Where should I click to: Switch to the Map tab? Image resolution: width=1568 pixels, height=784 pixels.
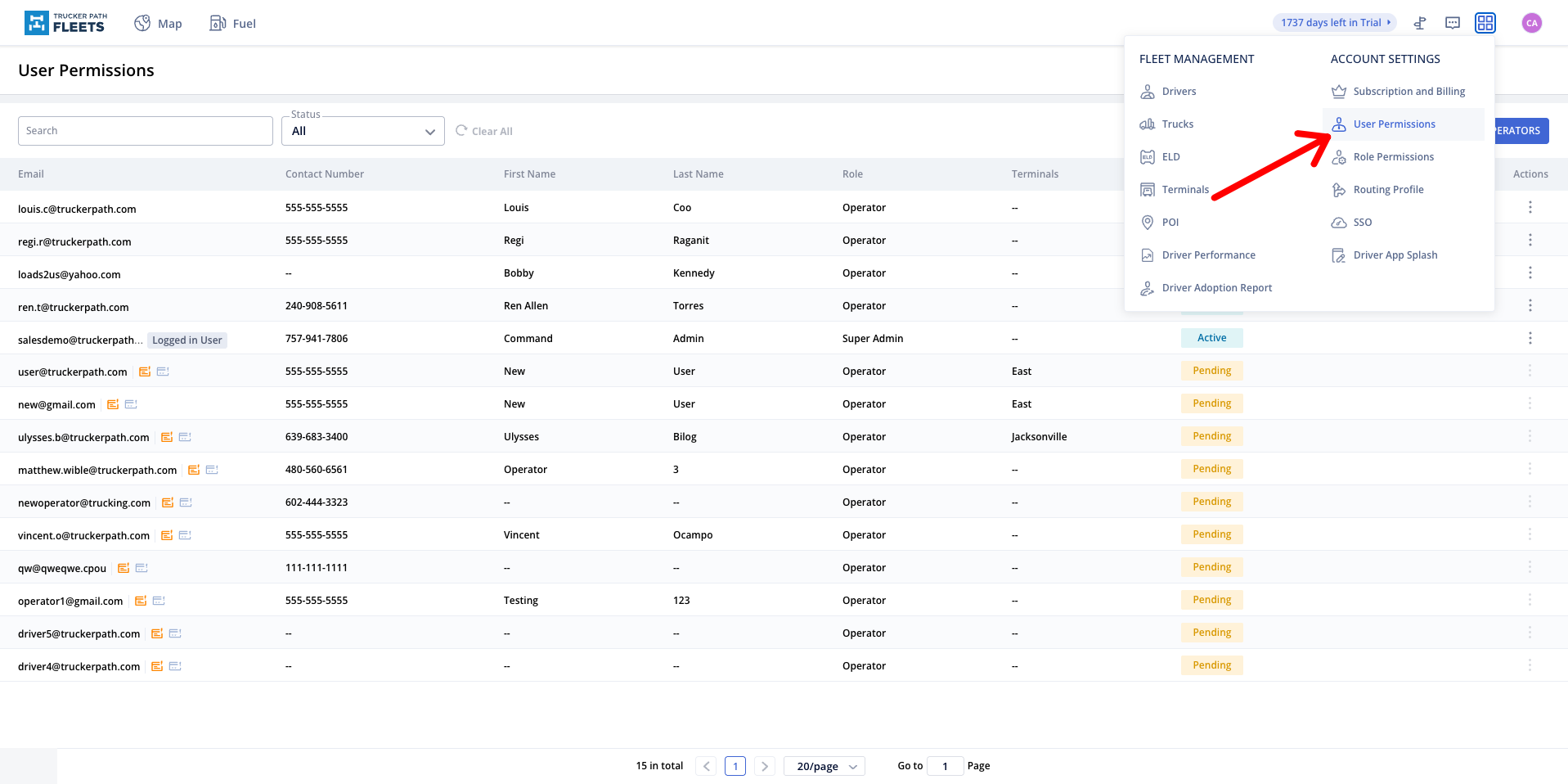click(158, 23)
